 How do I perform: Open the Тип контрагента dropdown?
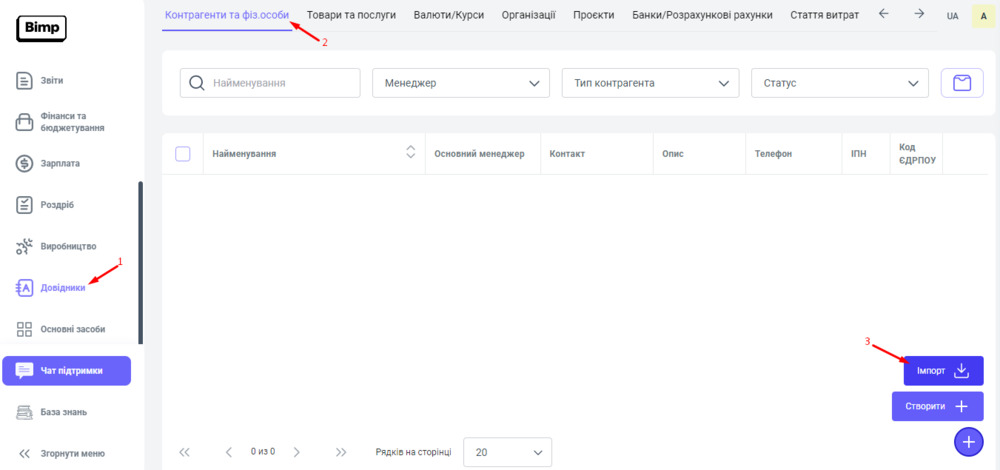coord(650,83)
